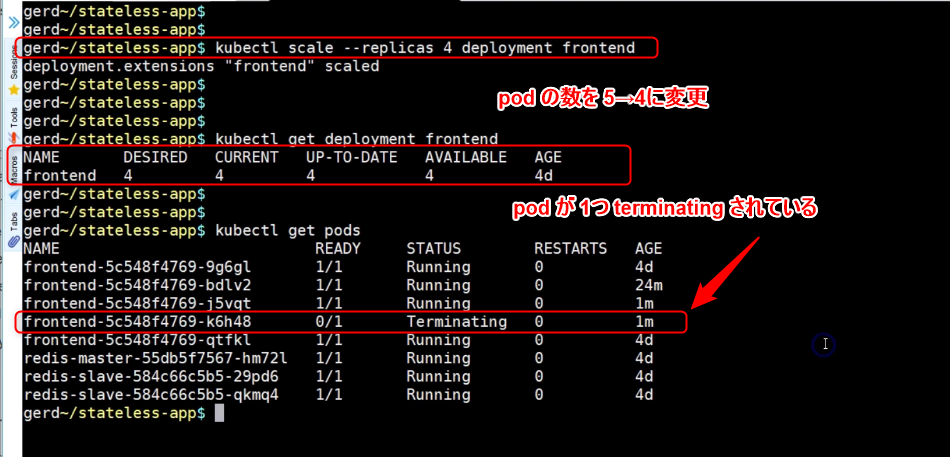Click the kubectl scale --replicas 4 command line
Image resolution: width=950 pixels, height=457 pixels.
(425, 48)
